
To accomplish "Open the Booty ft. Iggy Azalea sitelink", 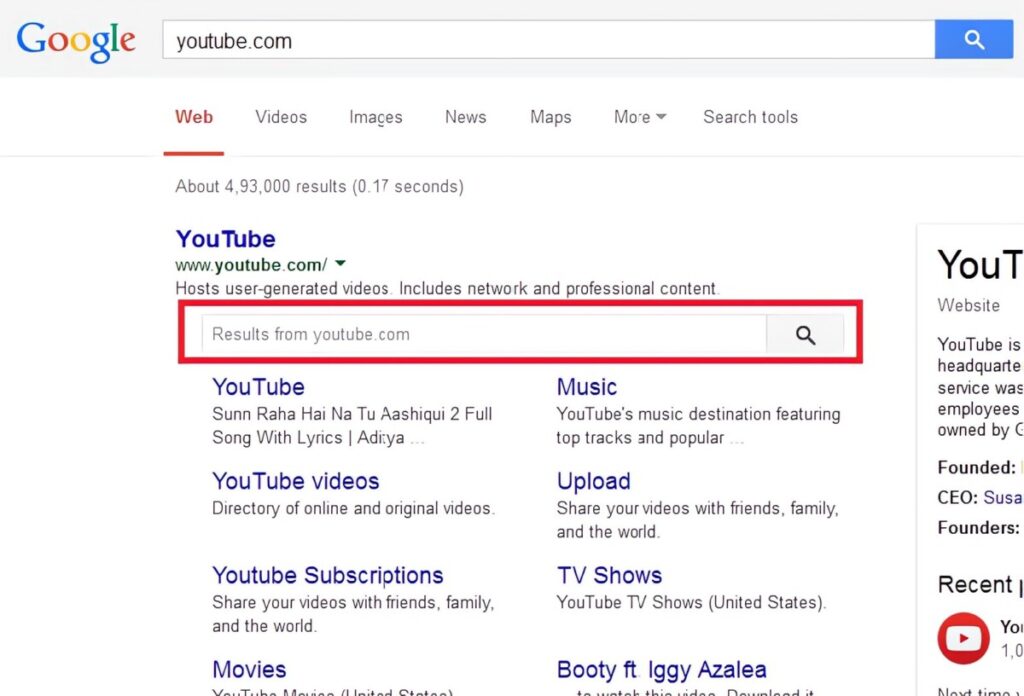I will 661,670.
